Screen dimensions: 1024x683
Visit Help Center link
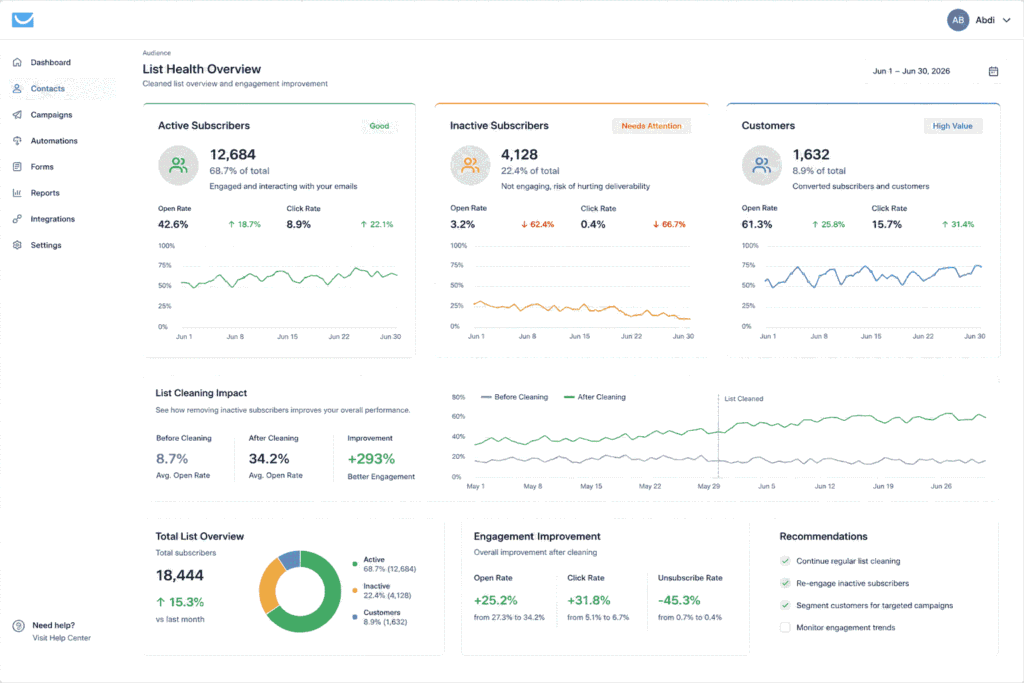(61, 638)
